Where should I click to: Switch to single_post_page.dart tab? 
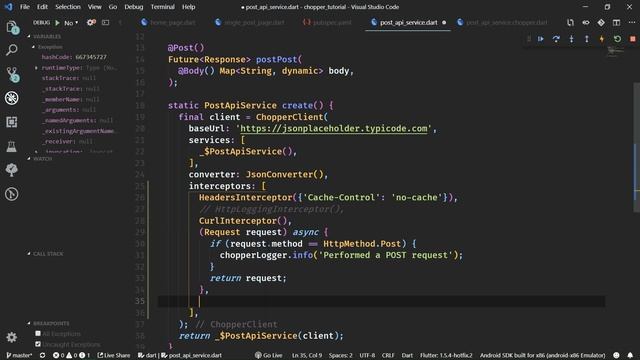[250, 23]
